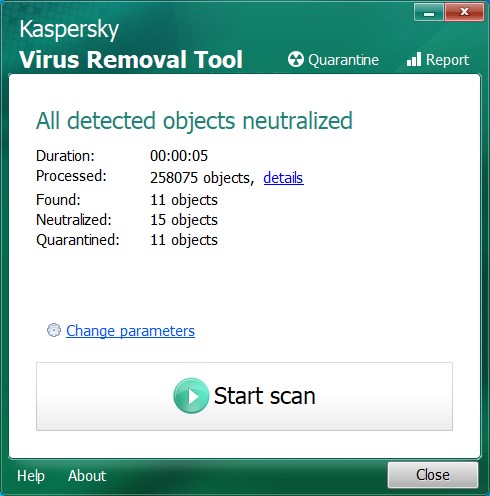Click the Virus Removal Tool title

[x=131, y=60]
